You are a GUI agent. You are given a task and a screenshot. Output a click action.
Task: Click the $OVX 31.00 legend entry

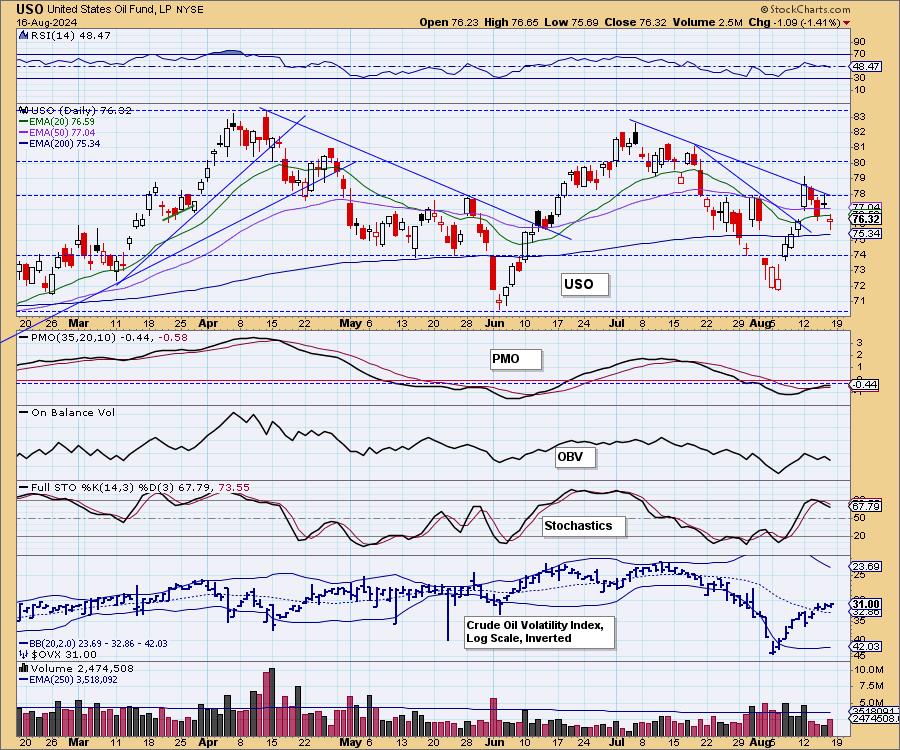[58, 655]
